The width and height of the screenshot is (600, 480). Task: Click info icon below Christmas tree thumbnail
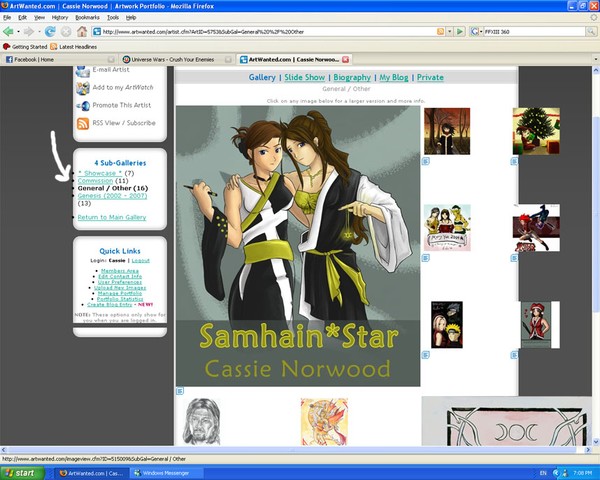(514, 162)
